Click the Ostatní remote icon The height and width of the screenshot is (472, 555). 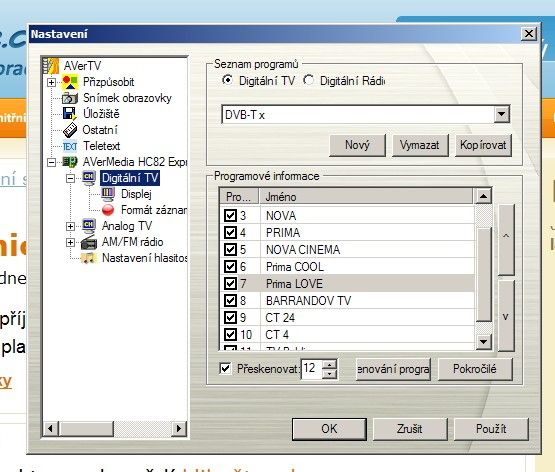pyautogui.click(x=70, y=130)
